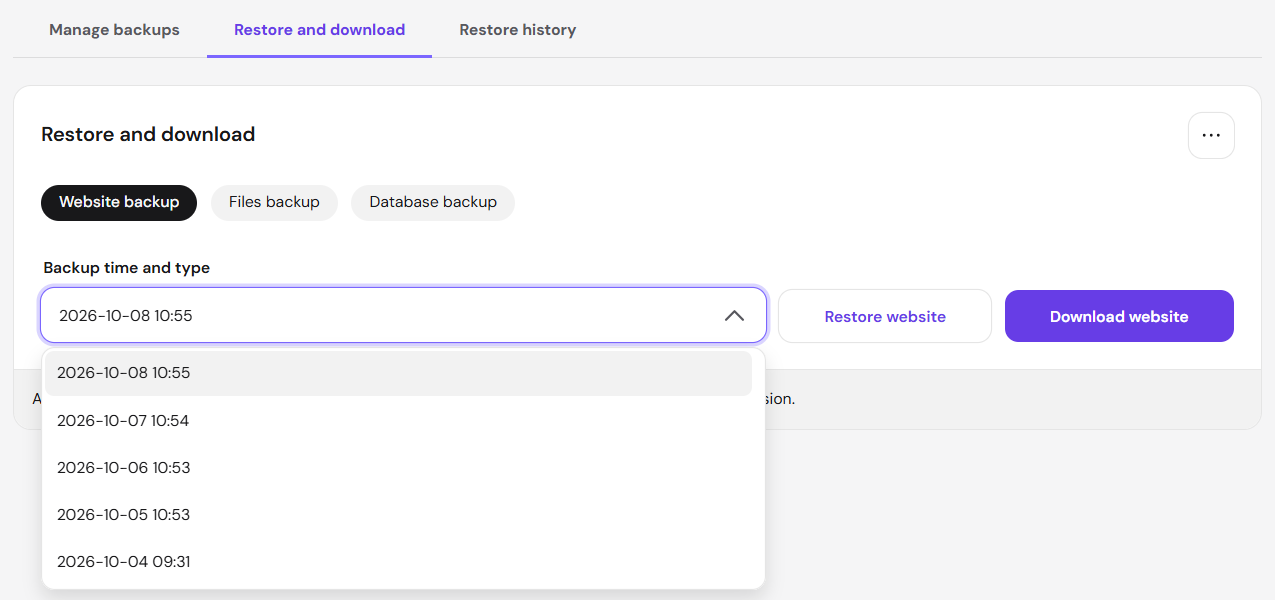Image resolution: width=1275 pixels, height=600 pixels.
Task: Click the Backup time and type label
Action: (127, 268)
